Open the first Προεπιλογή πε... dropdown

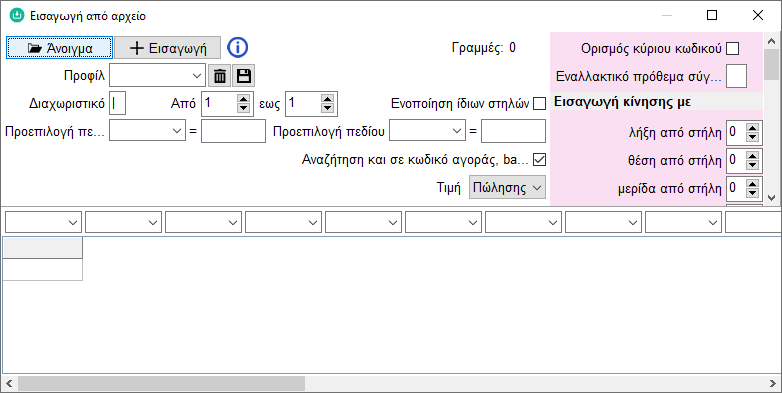pyautogui.click(x=148, y=131)
